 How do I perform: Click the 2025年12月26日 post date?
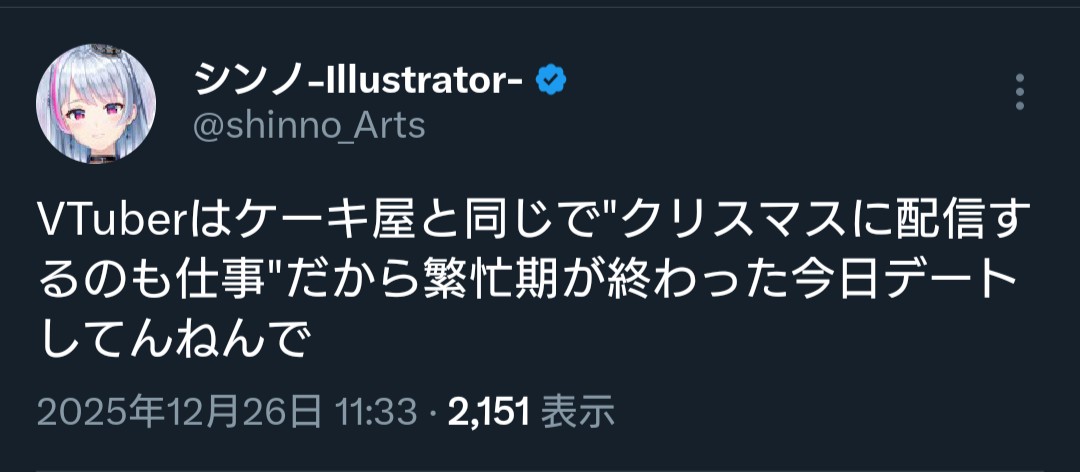[180, 410]
